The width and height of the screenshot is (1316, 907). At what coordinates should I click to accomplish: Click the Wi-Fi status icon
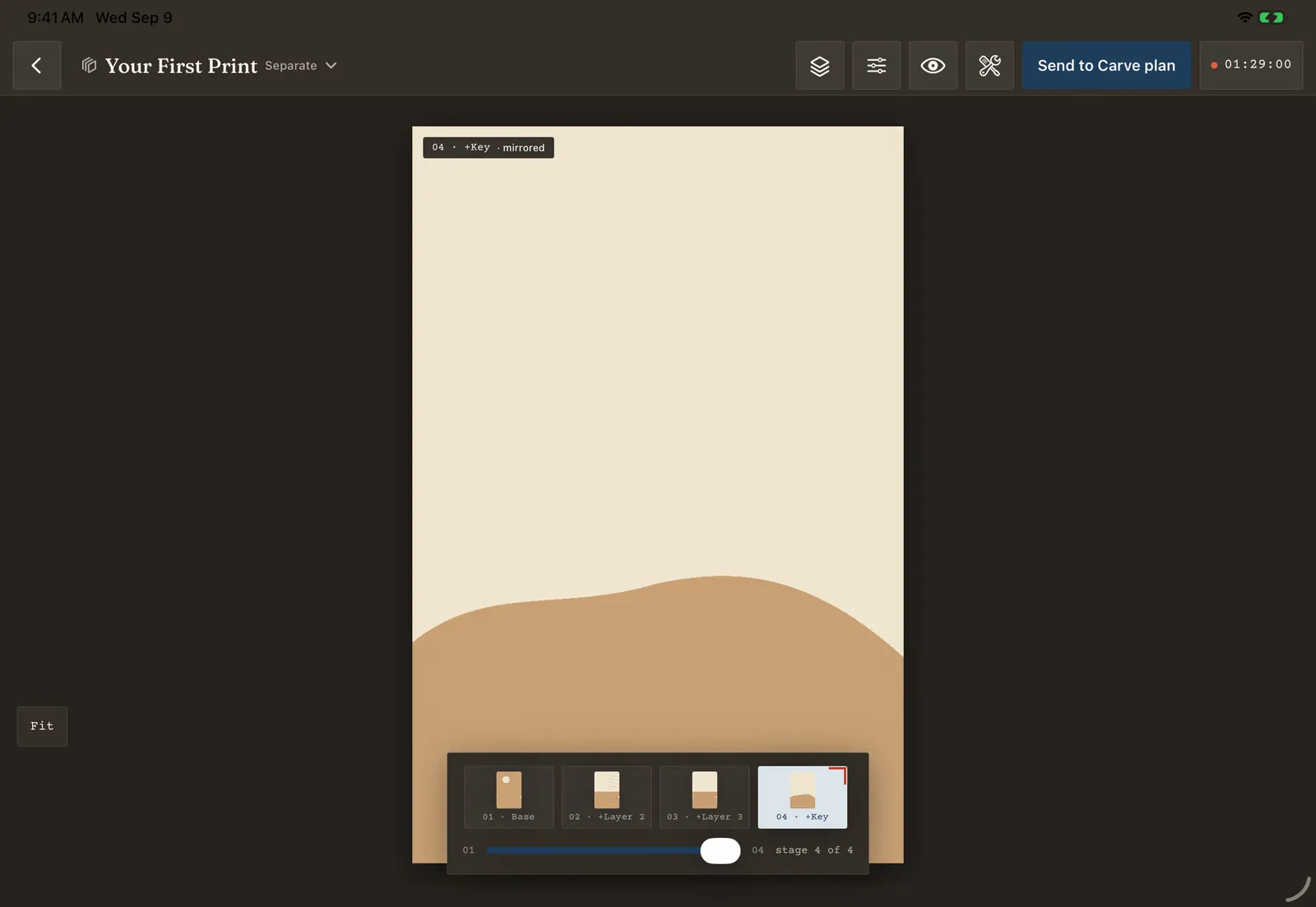(1245, 17)
